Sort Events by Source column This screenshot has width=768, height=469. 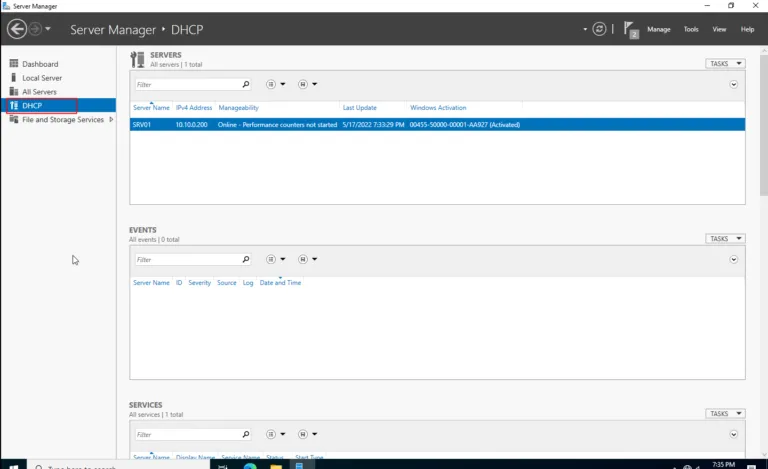[227, 283]
